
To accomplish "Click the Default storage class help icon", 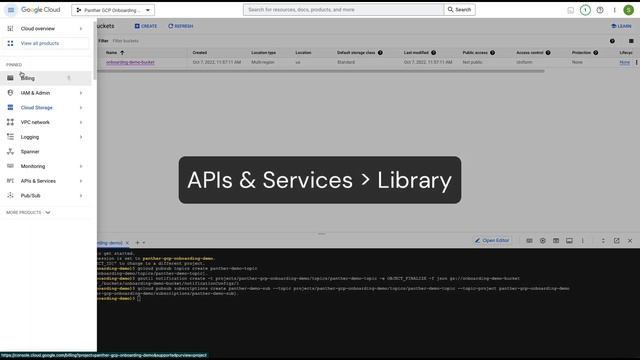I will [x=380, y=53].
